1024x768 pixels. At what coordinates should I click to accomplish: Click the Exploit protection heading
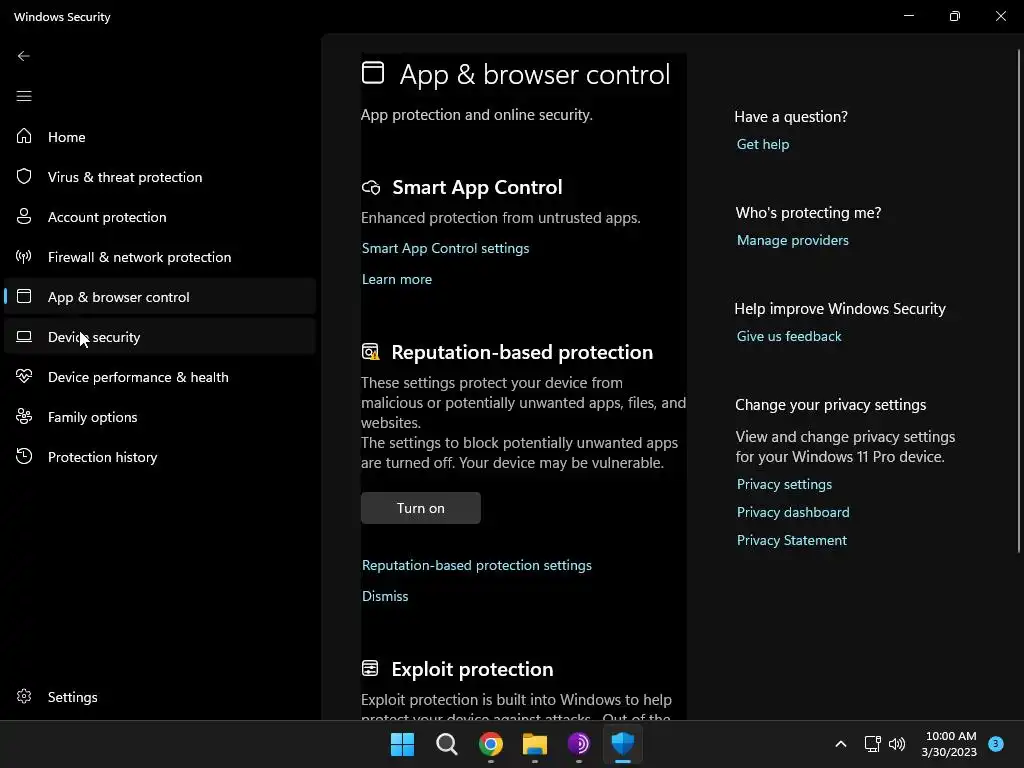[472, 669]
